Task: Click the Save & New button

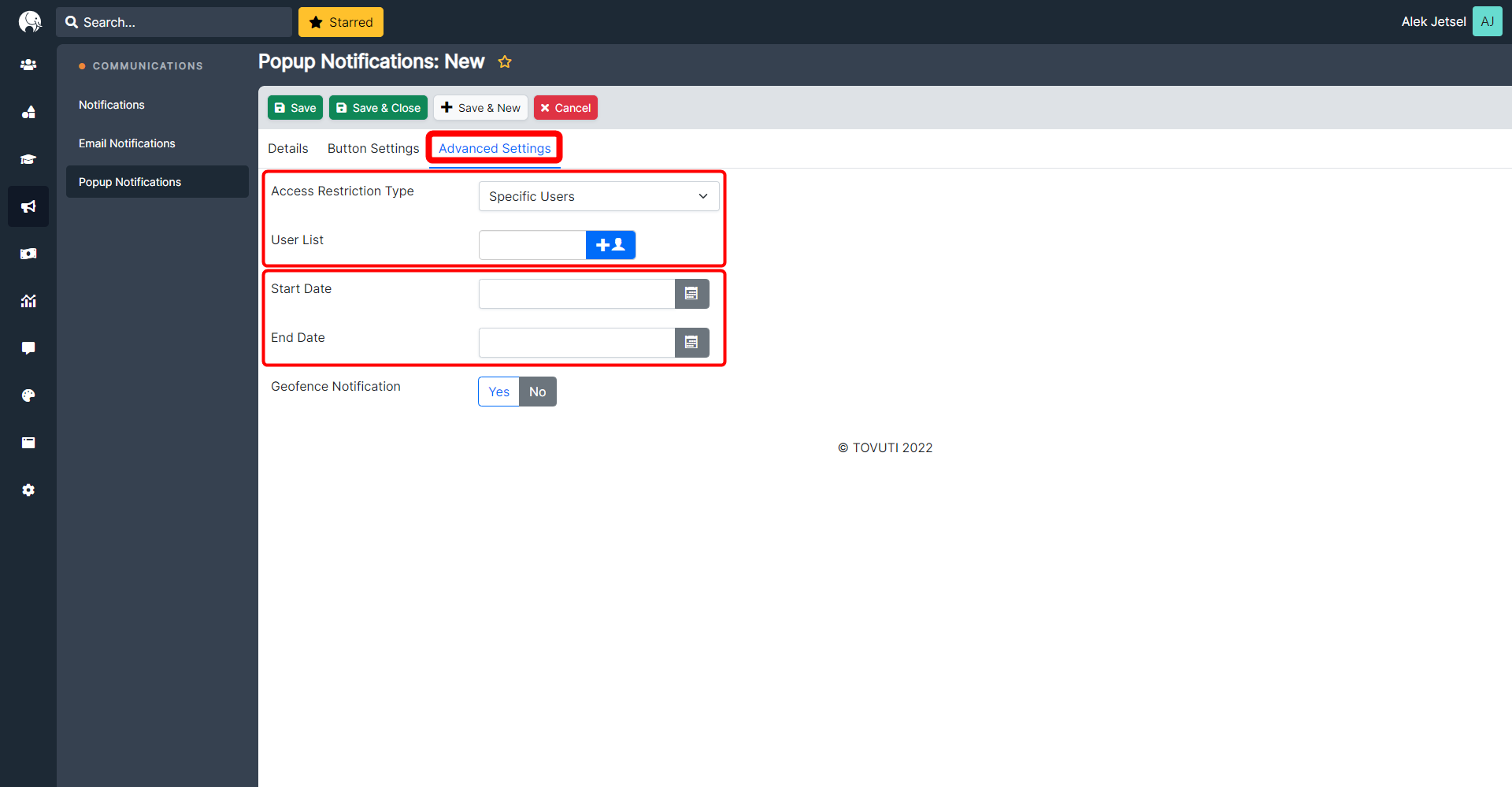Action: (x=480, y=108)
